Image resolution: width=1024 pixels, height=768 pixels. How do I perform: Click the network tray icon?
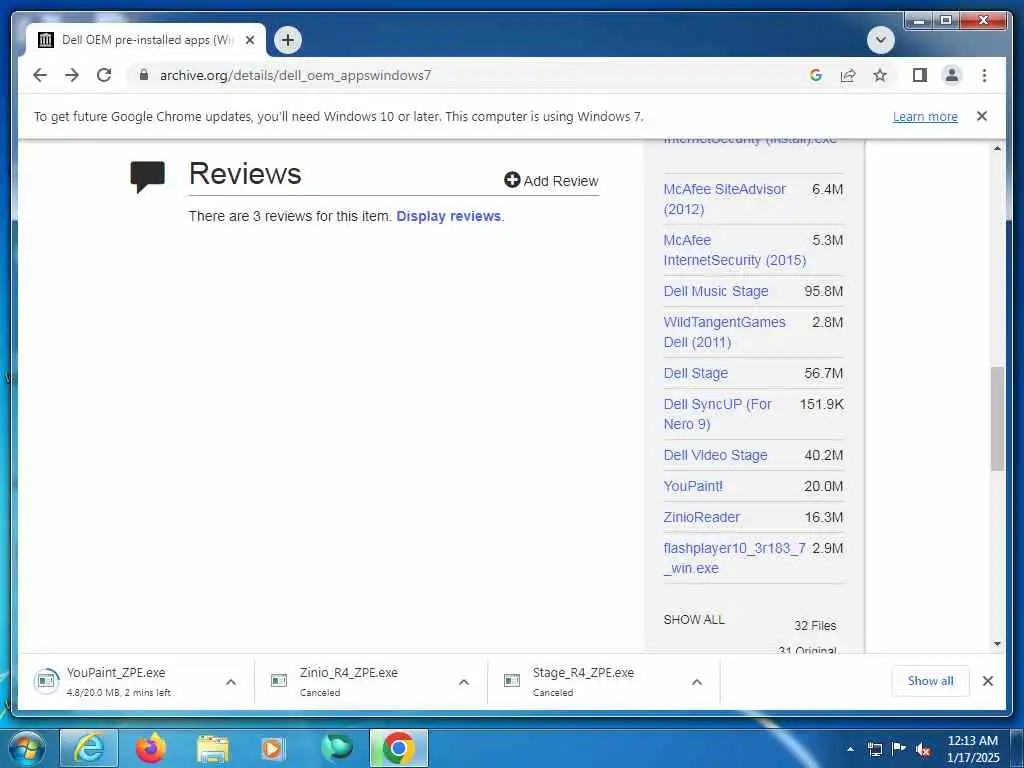[x=875, y=749]
